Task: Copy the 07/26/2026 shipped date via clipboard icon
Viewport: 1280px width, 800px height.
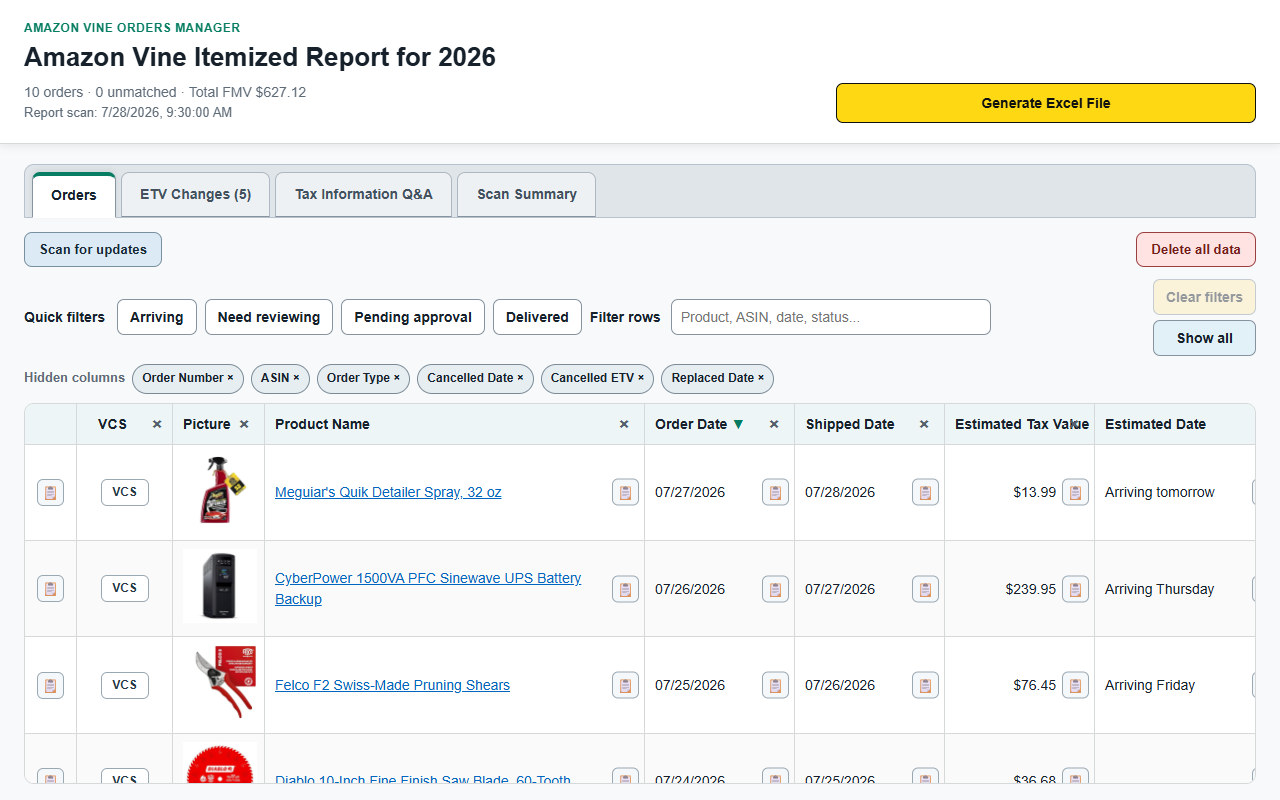Action: coord(925,685)
